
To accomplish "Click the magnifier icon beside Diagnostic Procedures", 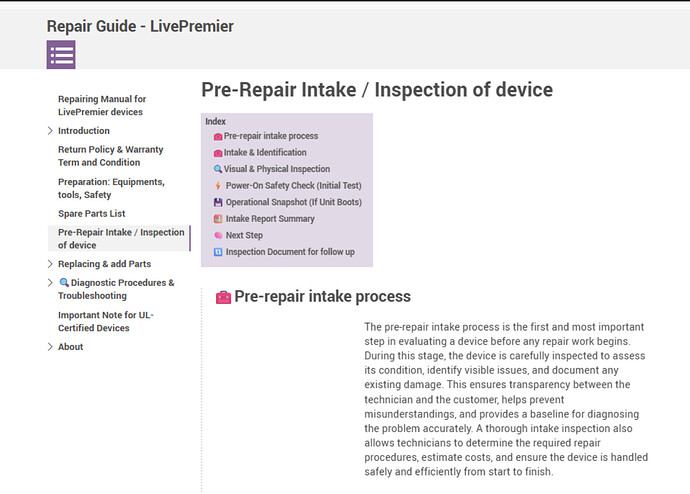I will pos(64,283).
